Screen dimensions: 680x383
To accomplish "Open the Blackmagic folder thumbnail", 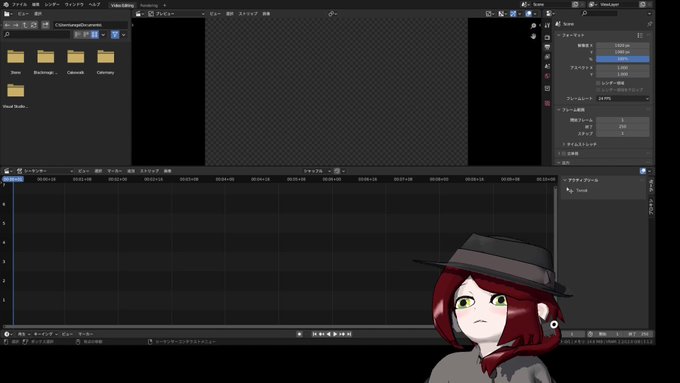I will (46, 62).
